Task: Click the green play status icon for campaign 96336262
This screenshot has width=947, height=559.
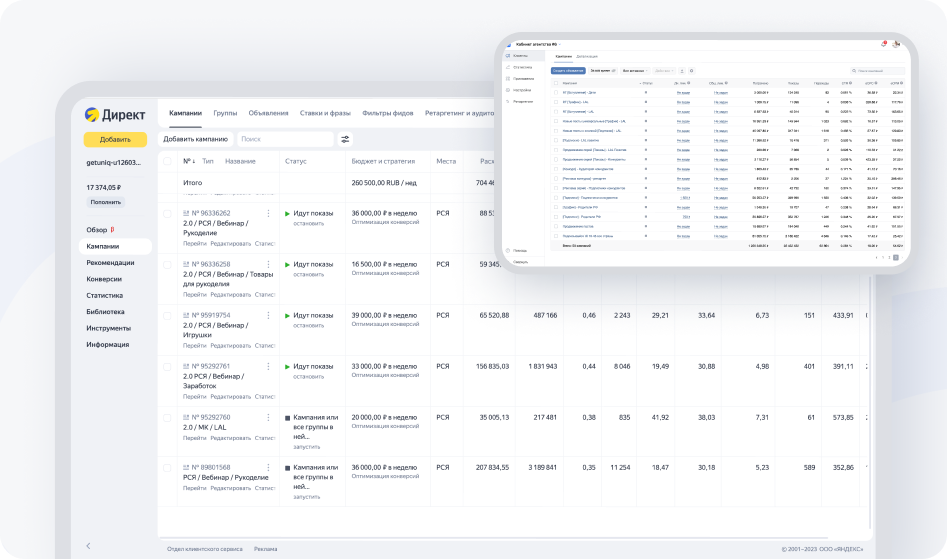Action: (287, 214)
